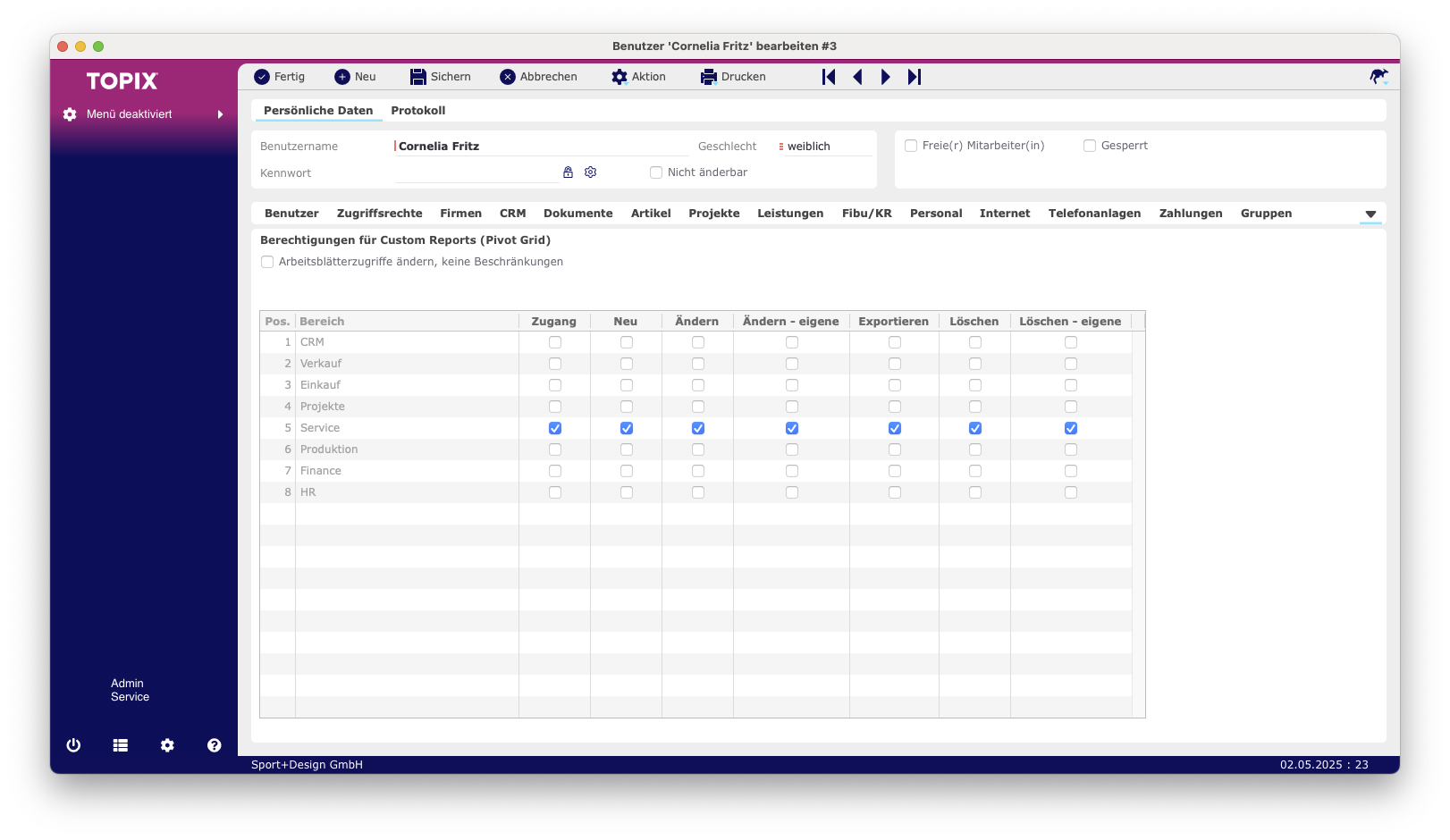
Task: Click the Abbrechen button
Action: (x=539, y=77)
